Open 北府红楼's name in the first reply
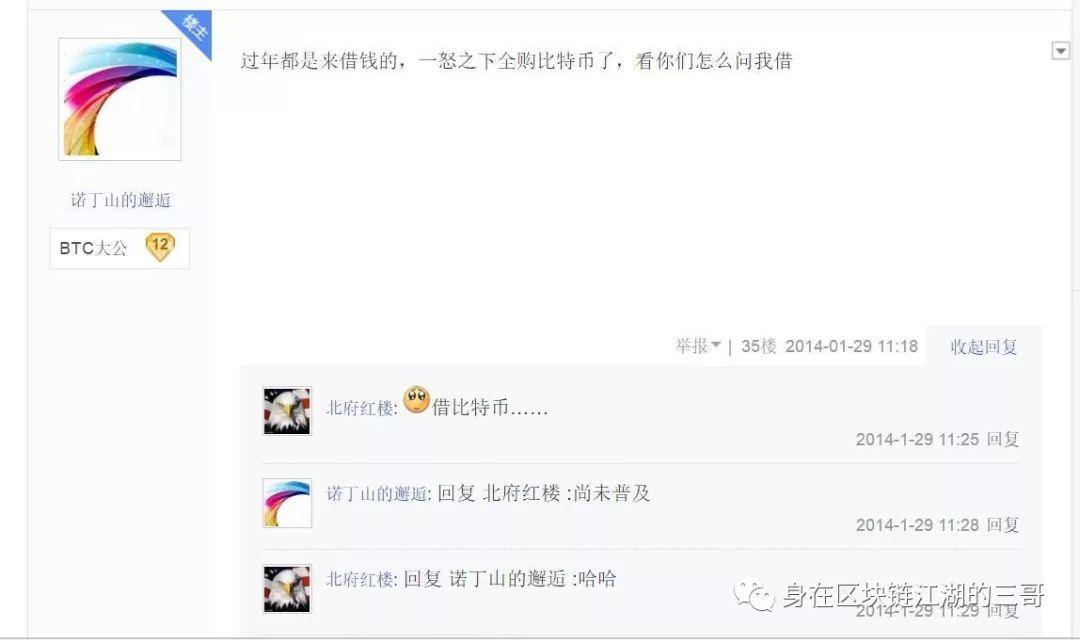Image resolution: width=1080 pixels, height=643 pixels. tap(360, 408)
